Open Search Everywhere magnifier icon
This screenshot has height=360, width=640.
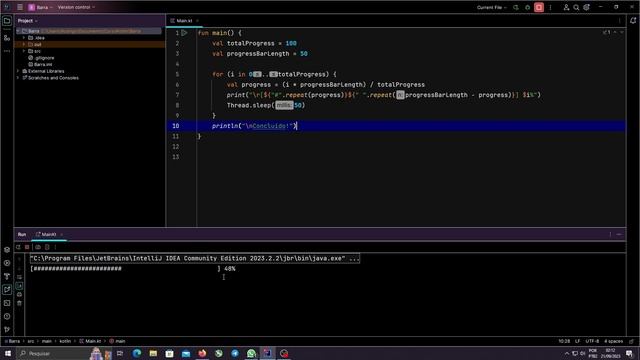(576, 7)
